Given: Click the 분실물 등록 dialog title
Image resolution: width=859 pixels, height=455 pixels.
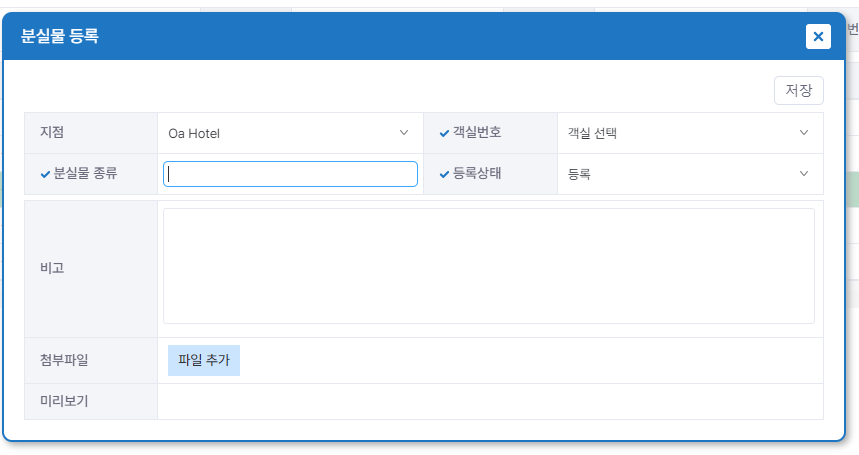Looking at the screenshot, I should (x=60, y=36).
